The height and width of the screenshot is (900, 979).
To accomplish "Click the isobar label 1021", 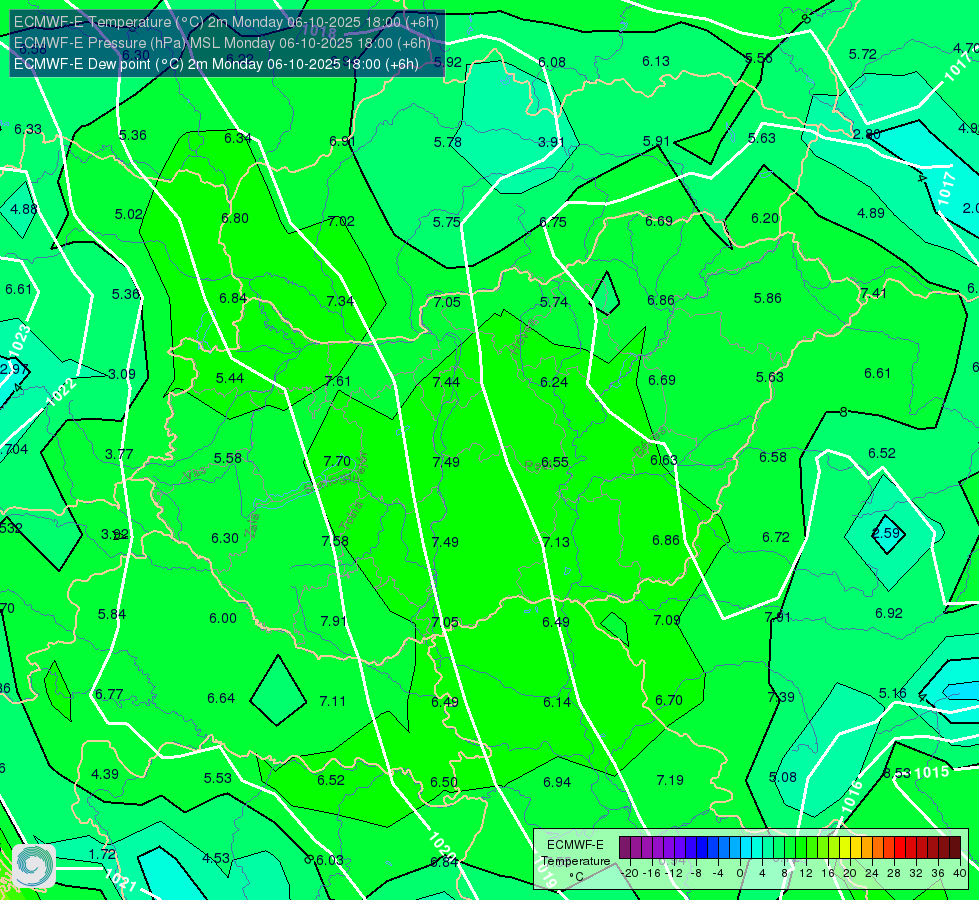I will 121,880.
